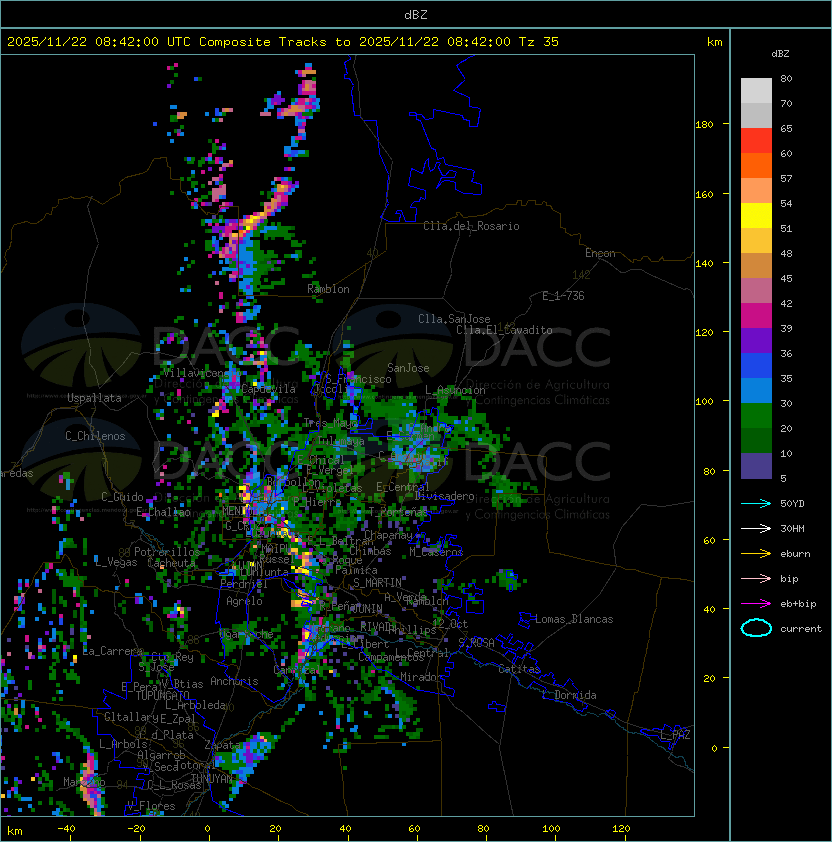Screen dimensions: 832x842
Task: Click the 'Cltallary' place label
Action: pos(131,717)
